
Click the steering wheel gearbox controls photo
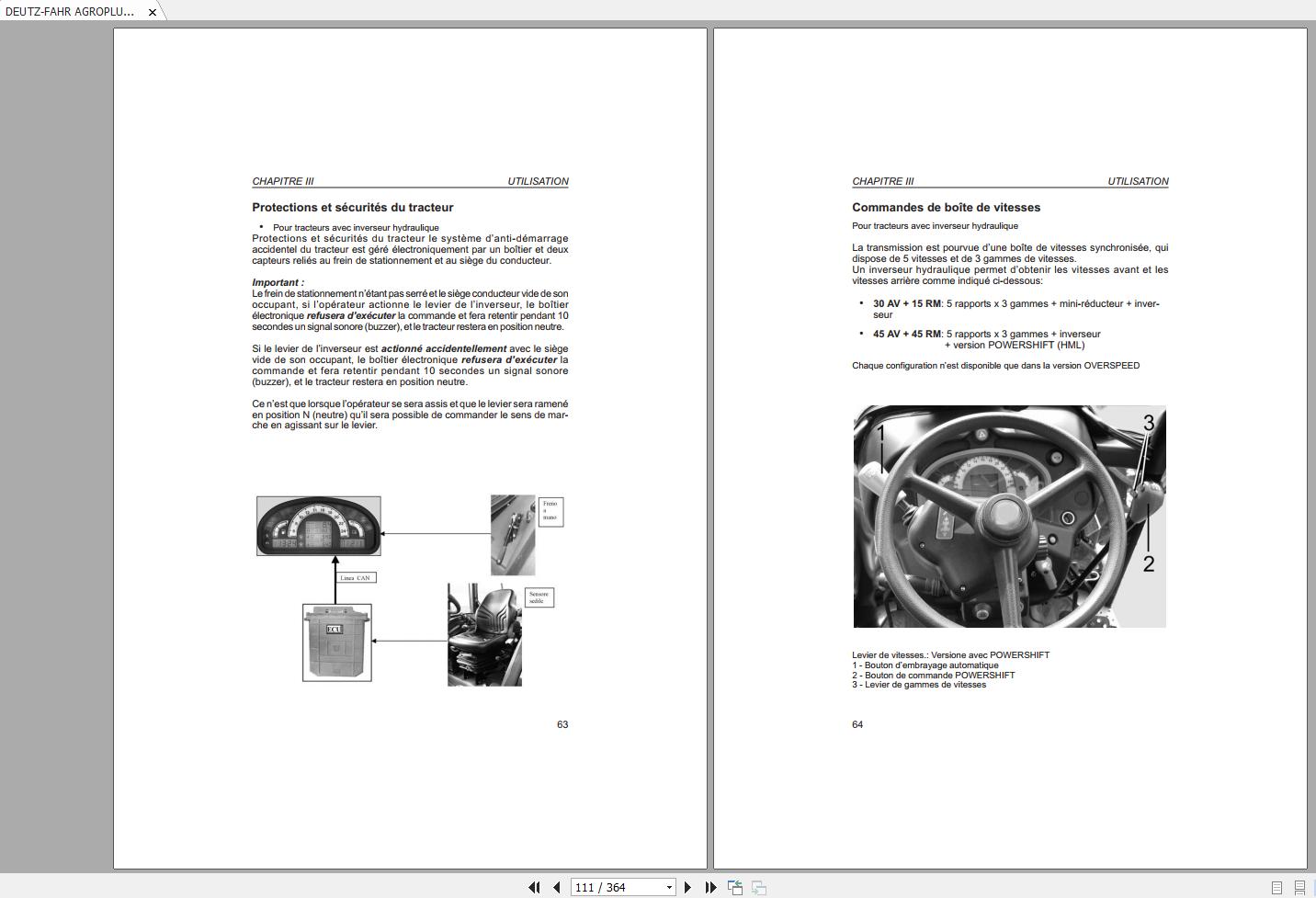pos(1009,517)
